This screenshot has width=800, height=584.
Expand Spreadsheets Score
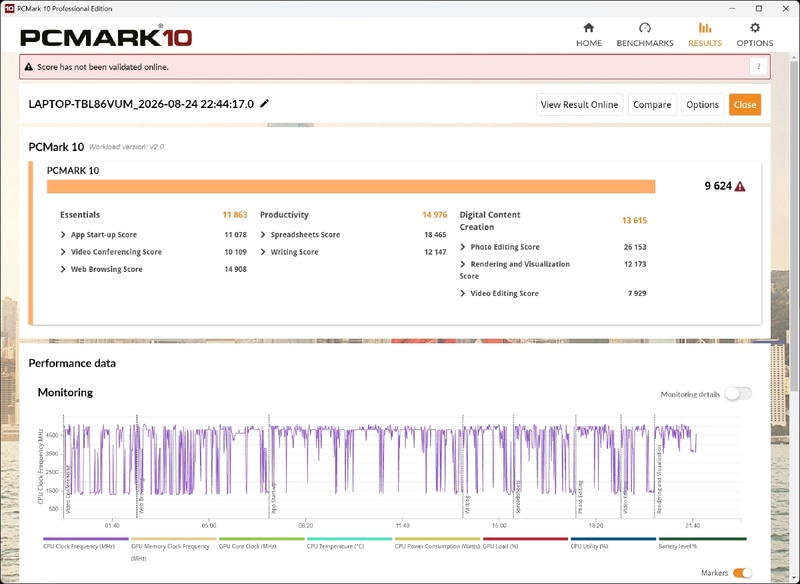tap(263, 235)
